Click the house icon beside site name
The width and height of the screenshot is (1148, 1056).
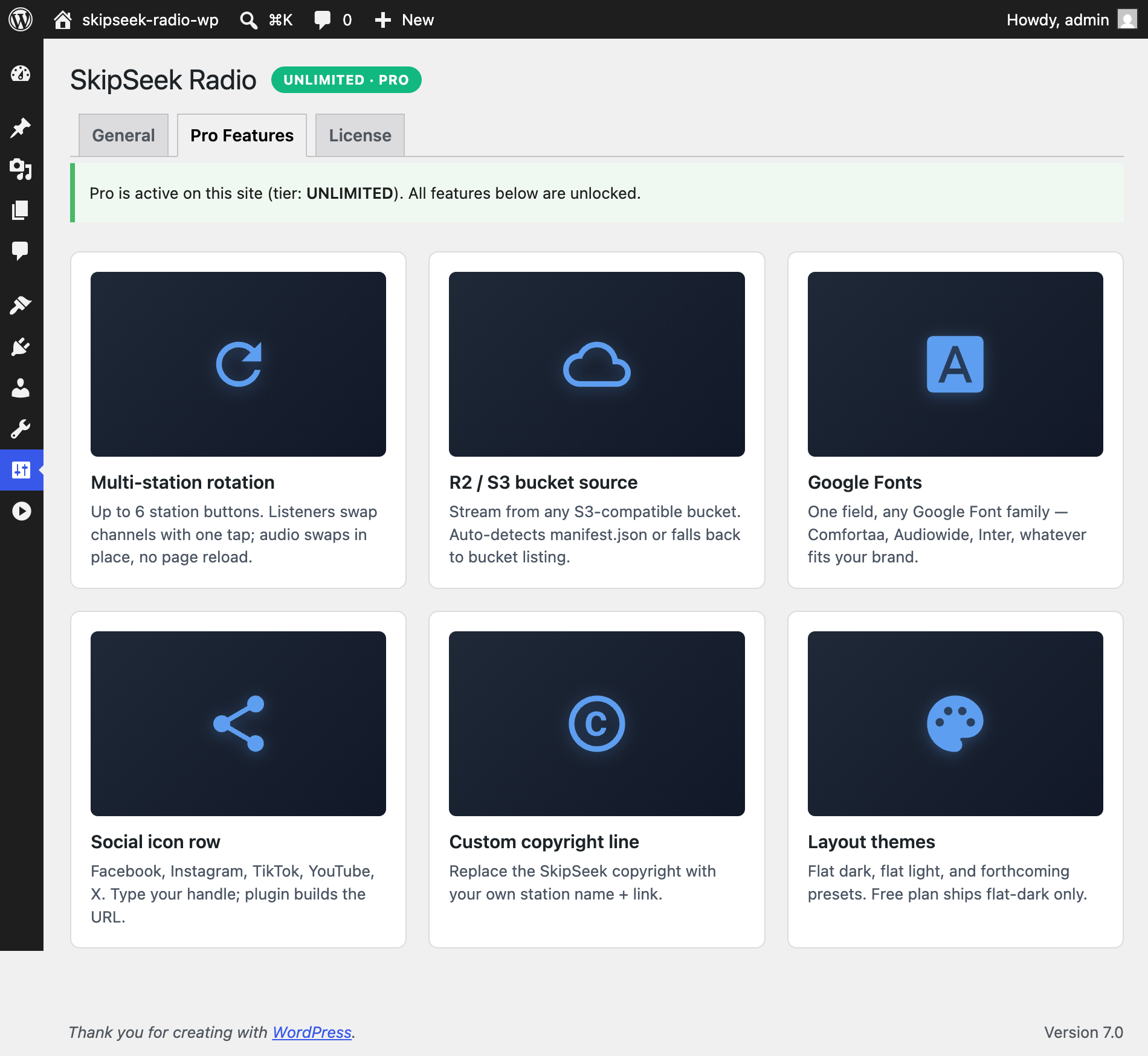click(63, 19)
